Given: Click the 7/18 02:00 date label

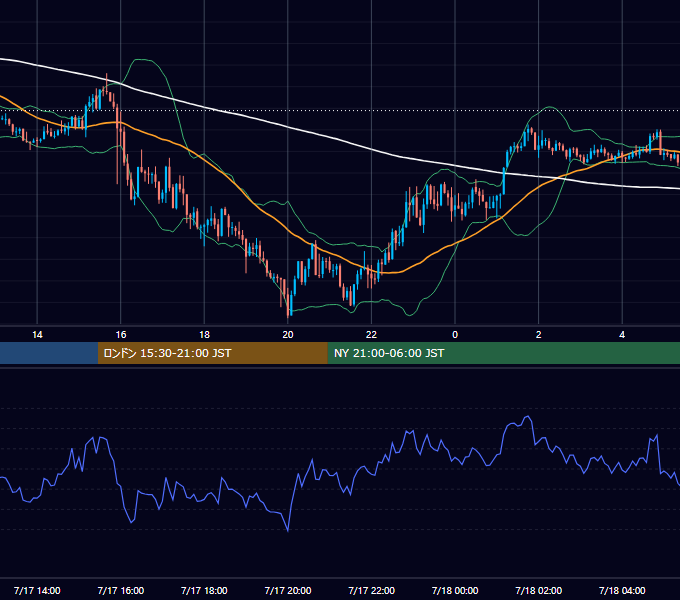Looking at the screenshot, I should point(539,590).
